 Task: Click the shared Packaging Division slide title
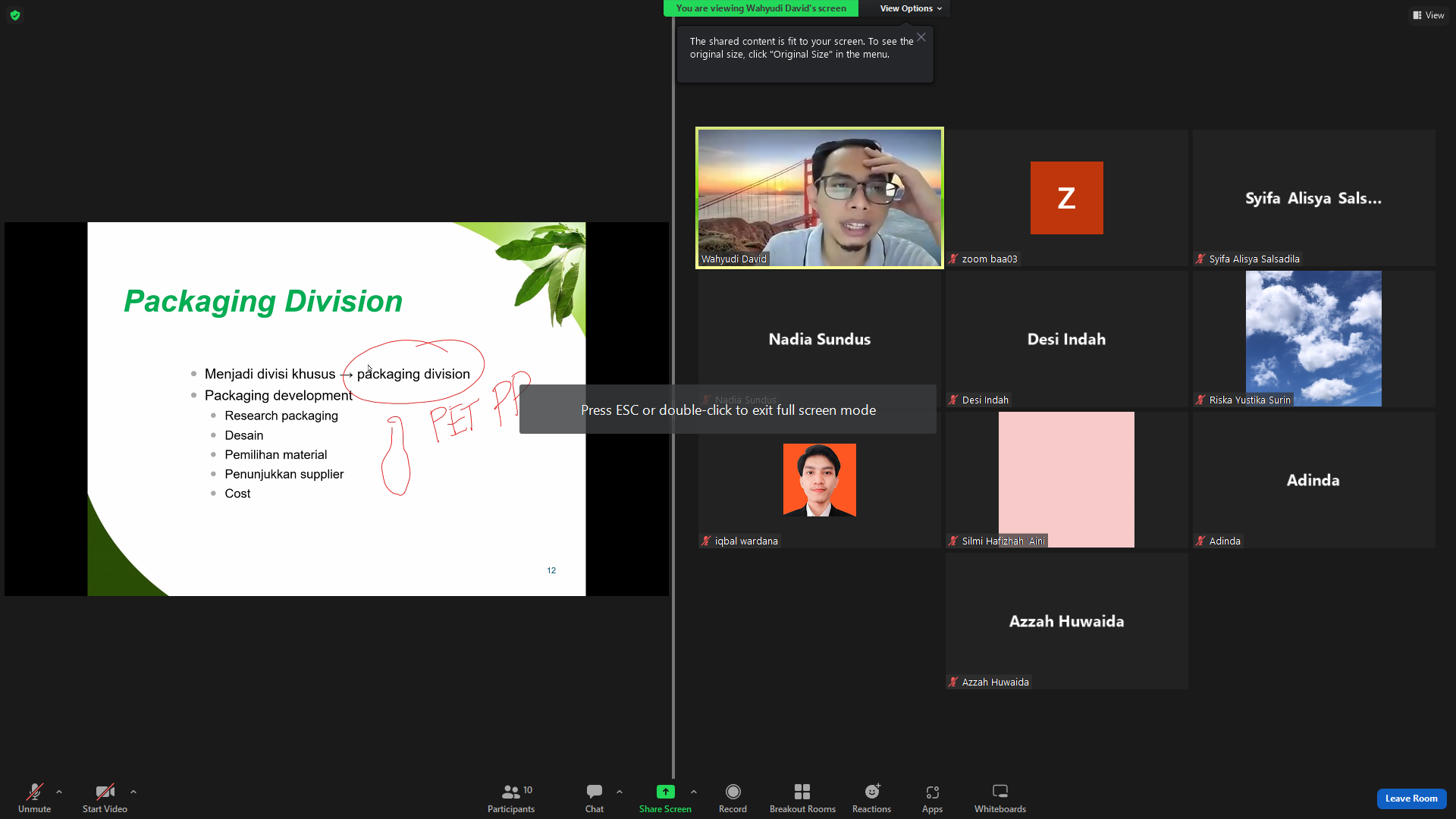263,301
